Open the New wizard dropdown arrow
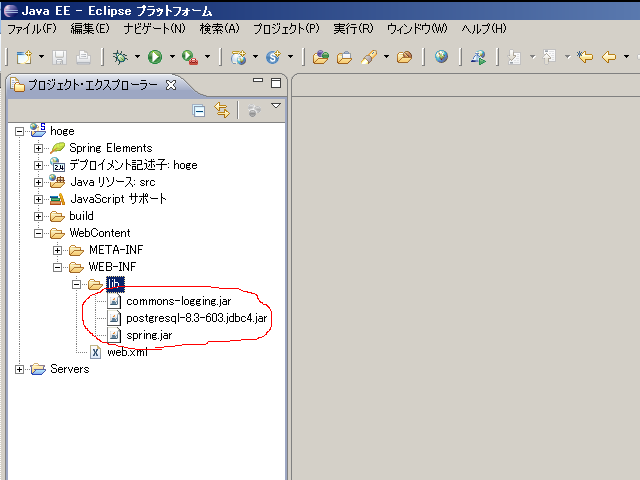Screen dimensions: 640x480 41,57
